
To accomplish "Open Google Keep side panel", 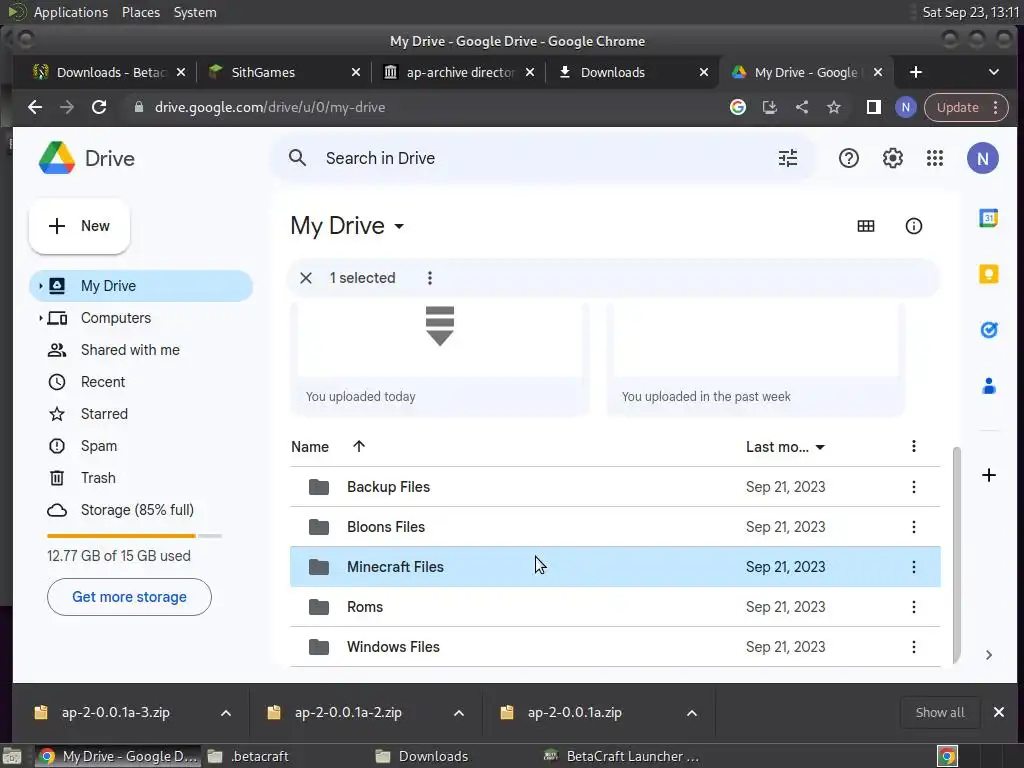I will 988,274.
